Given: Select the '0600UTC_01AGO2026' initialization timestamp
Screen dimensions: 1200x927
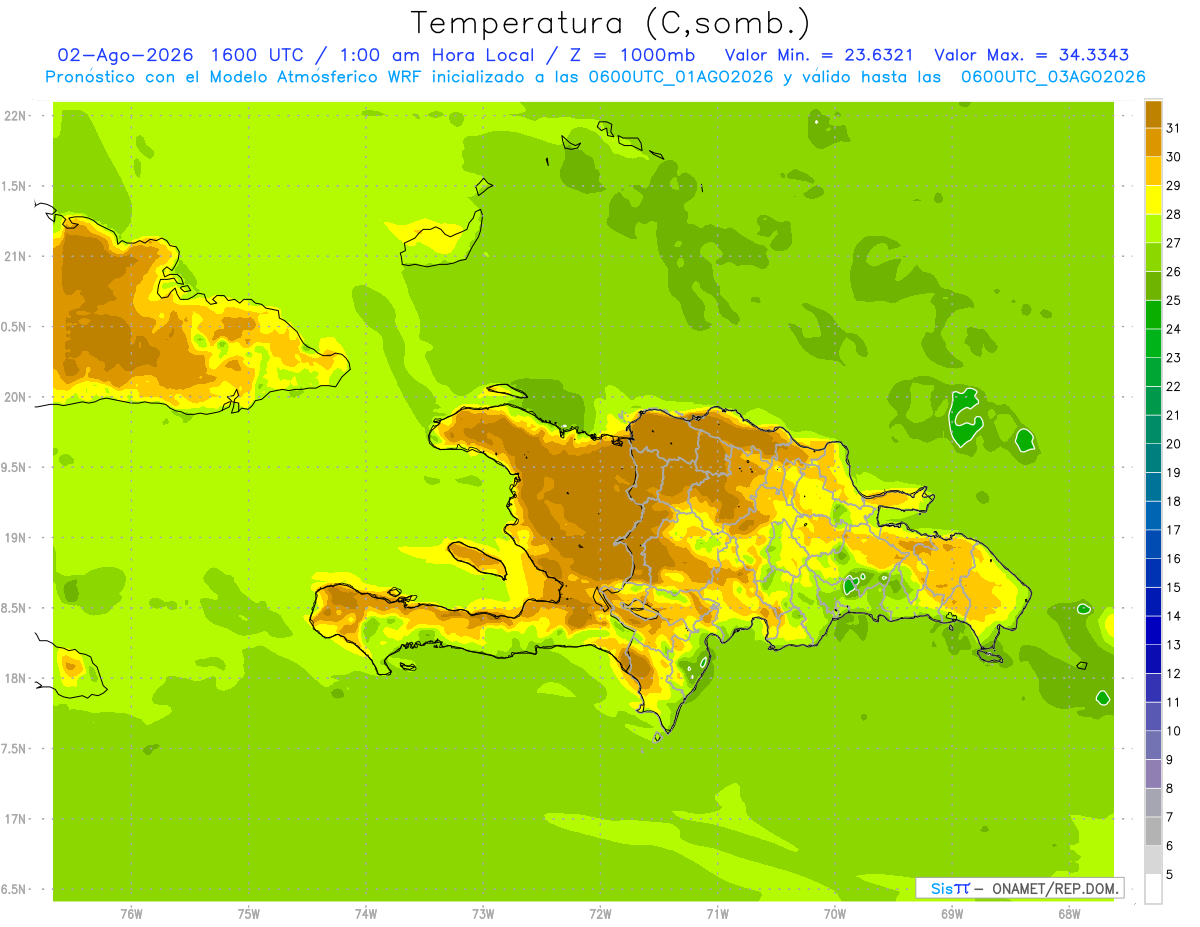Looking at the screenshot, I should point(680,77).
